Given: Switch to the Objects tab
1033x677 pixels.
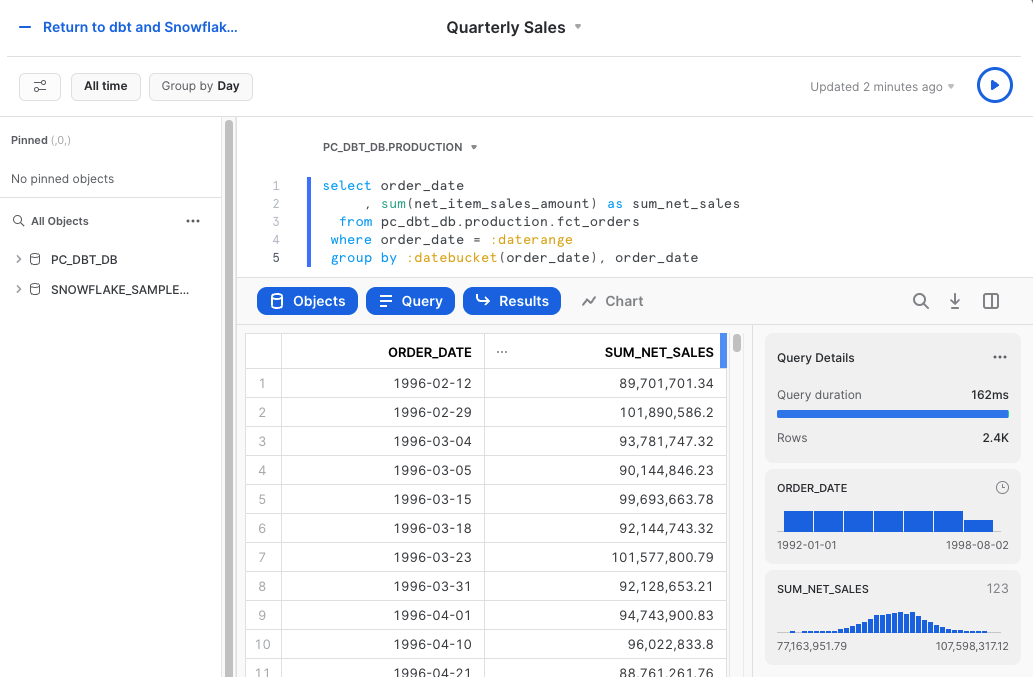Looking at the screenshot, I should [x=307, y=300].
